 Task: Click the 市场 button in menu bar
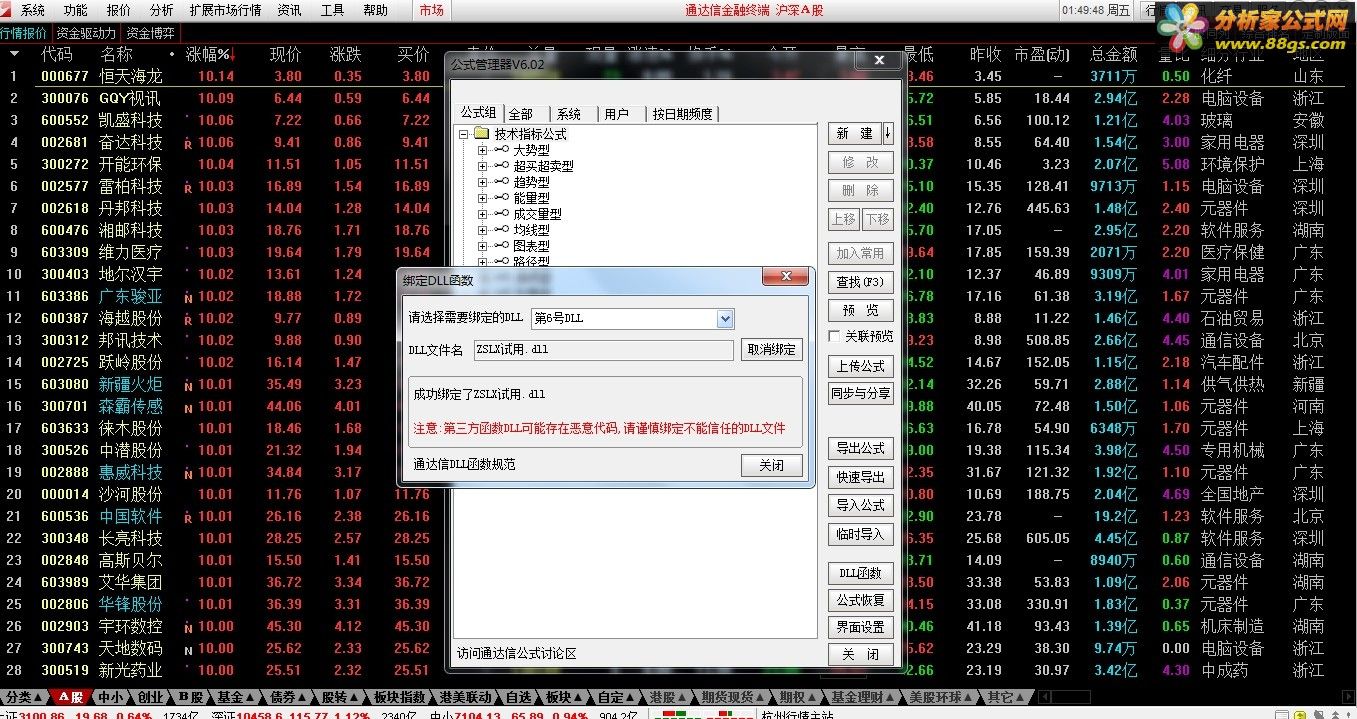click(x=432, y=10)
